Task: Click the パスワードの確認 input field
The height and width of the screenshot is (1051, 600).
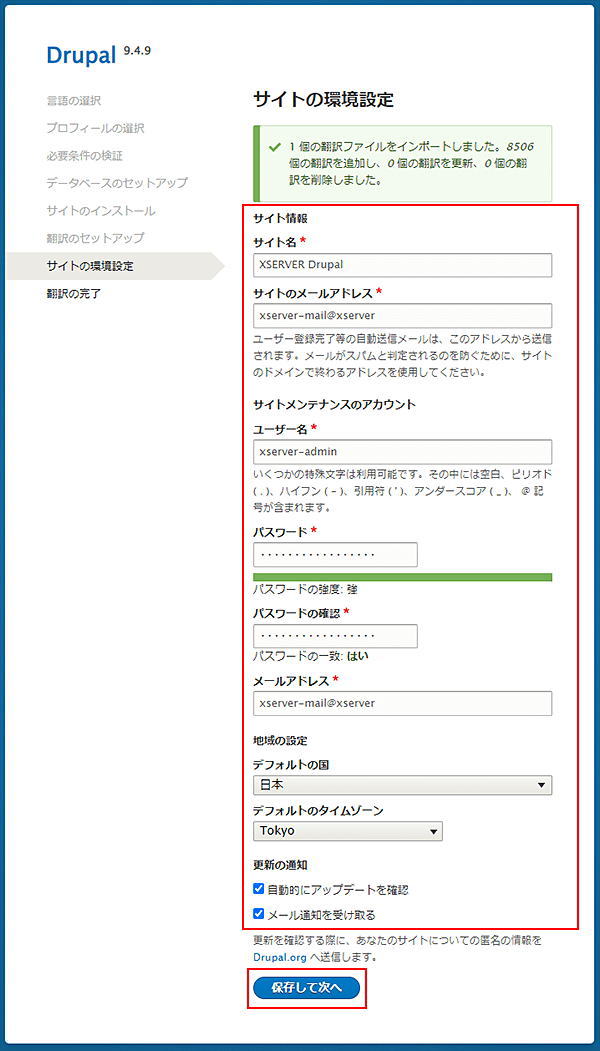Action: point(335,636)
